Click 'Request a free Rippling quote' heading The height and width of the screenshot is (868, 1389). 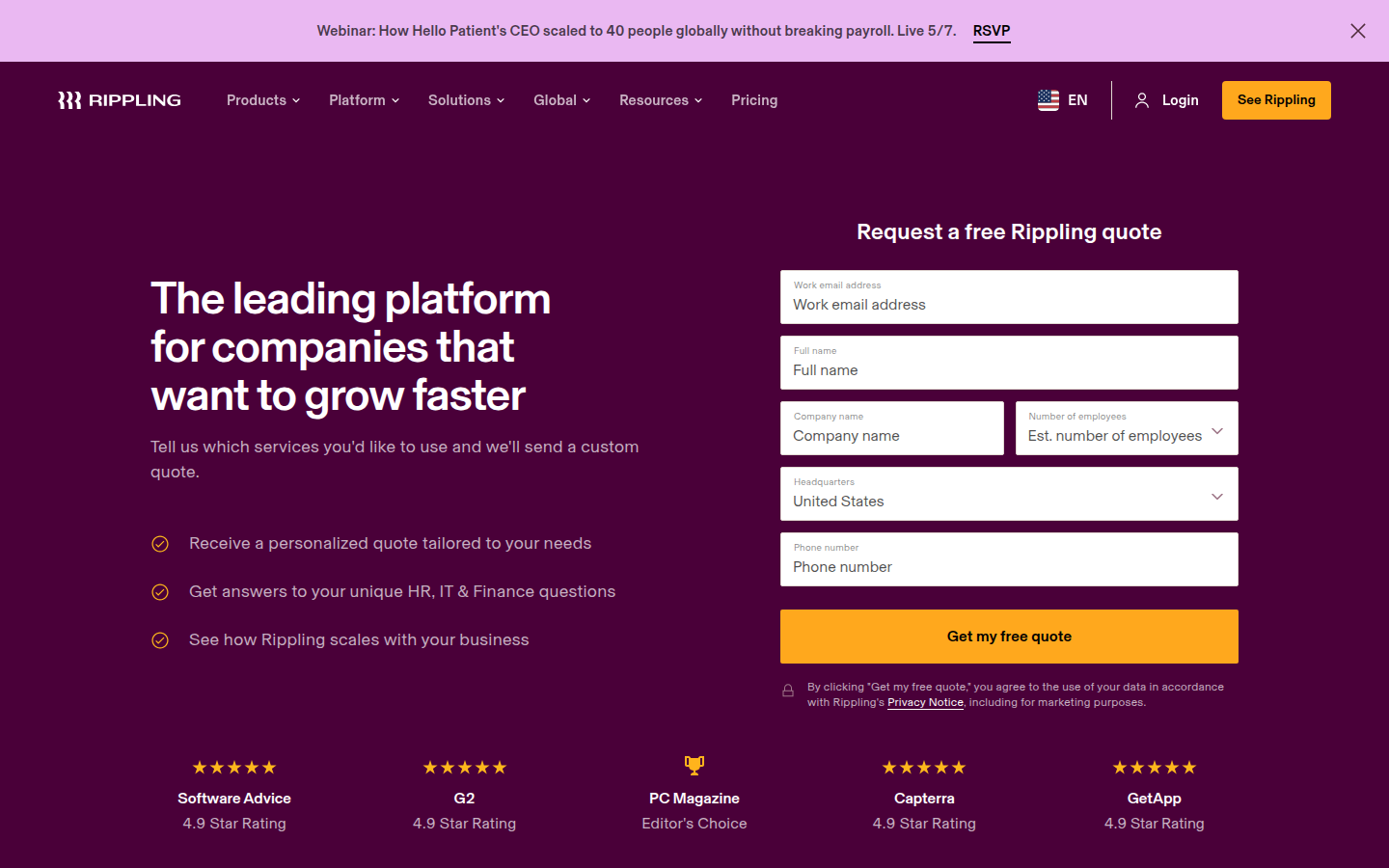[1009, 231]
